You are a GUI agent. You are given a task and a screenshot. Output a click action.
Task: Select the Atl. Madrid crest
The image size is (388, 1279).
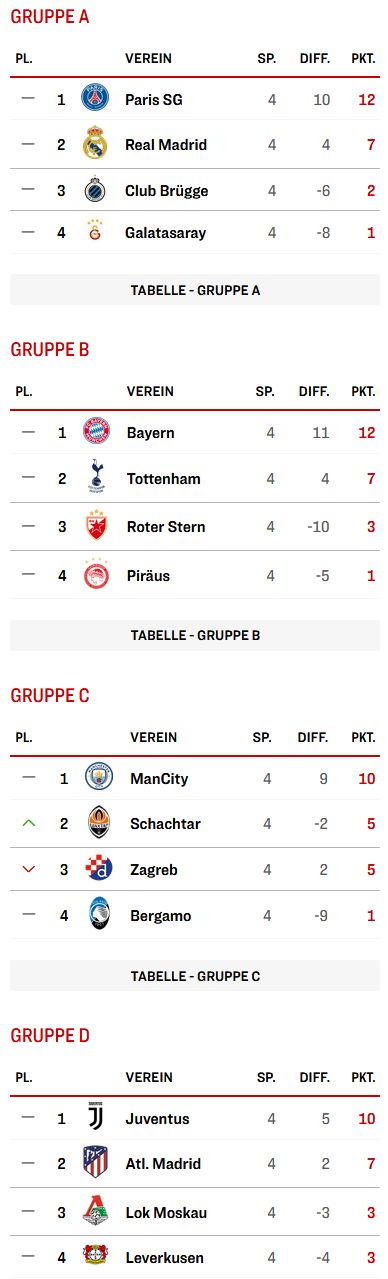coord(95,1163)
